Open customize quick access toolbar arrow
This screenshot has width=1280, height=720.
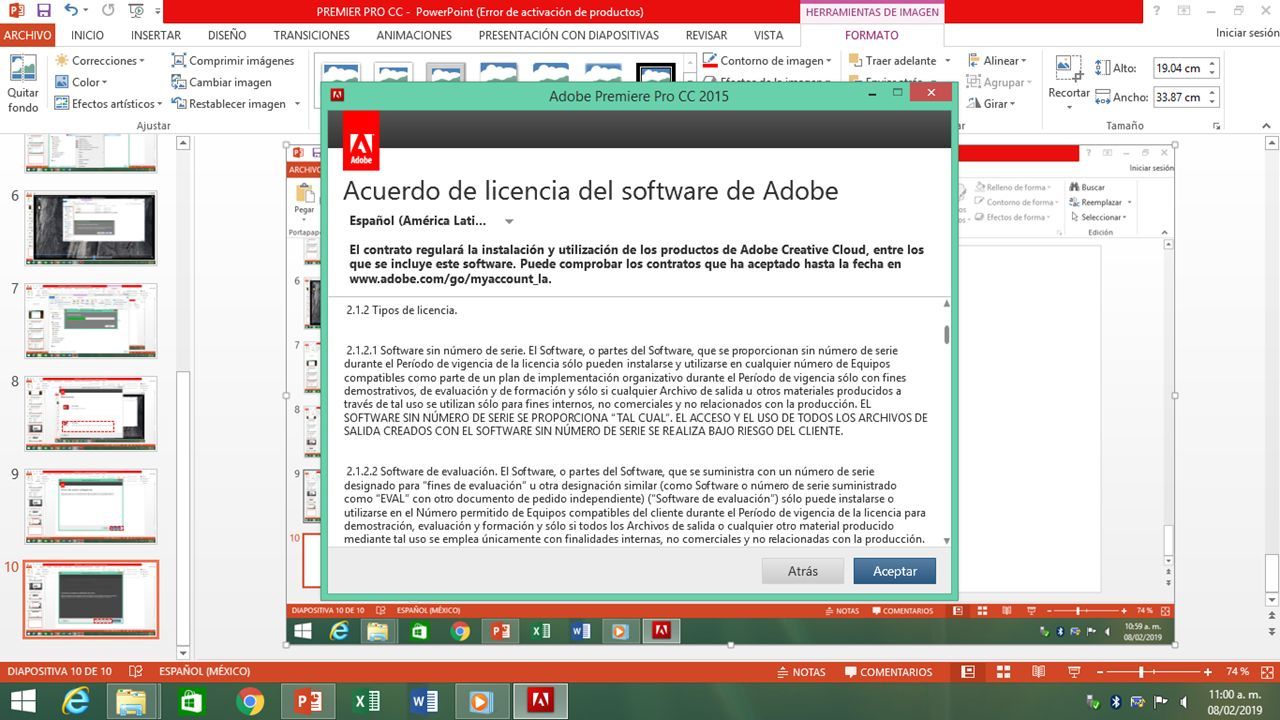pyautogui.click(x=159, y=11)
